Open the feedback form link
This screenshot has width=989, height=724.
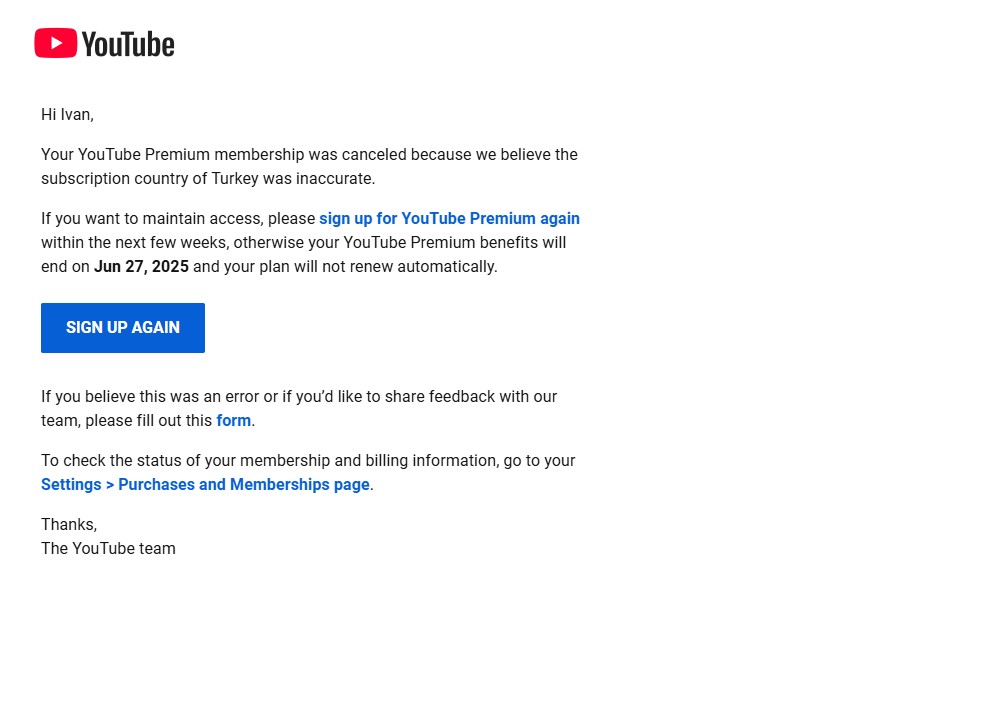[233, 421]
